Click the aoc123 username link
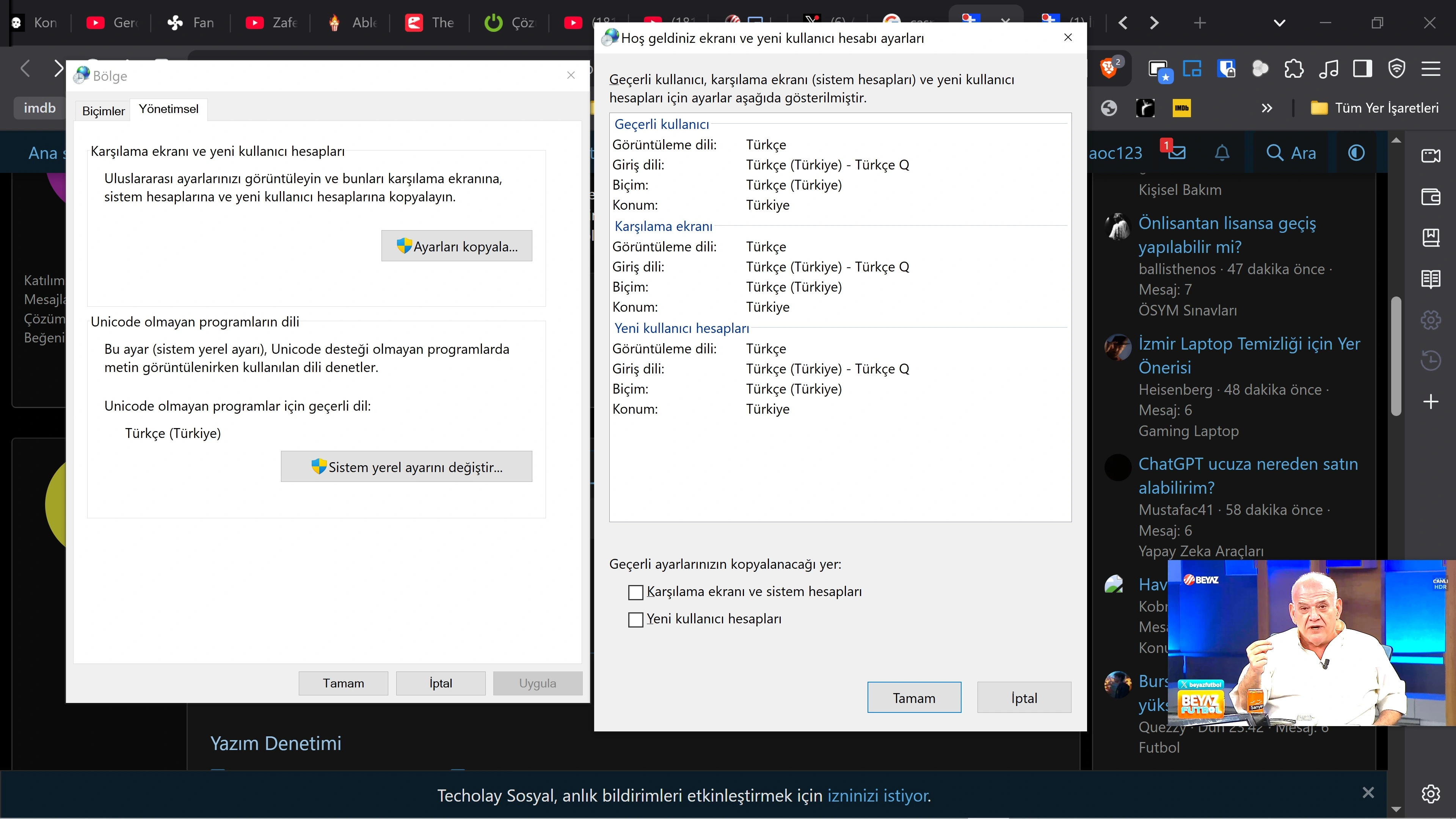The height and width of the screenshot is (819, 1456). [1115, 152]
